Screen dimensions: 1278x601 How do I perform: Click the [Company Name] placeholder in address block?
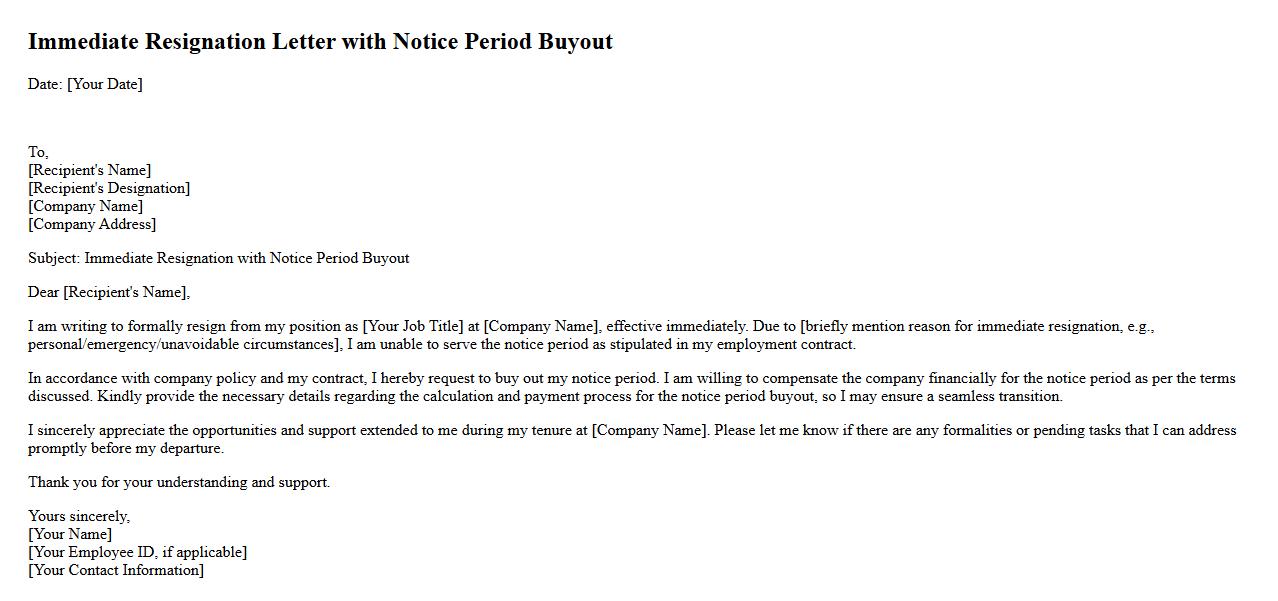coord(86,206)
